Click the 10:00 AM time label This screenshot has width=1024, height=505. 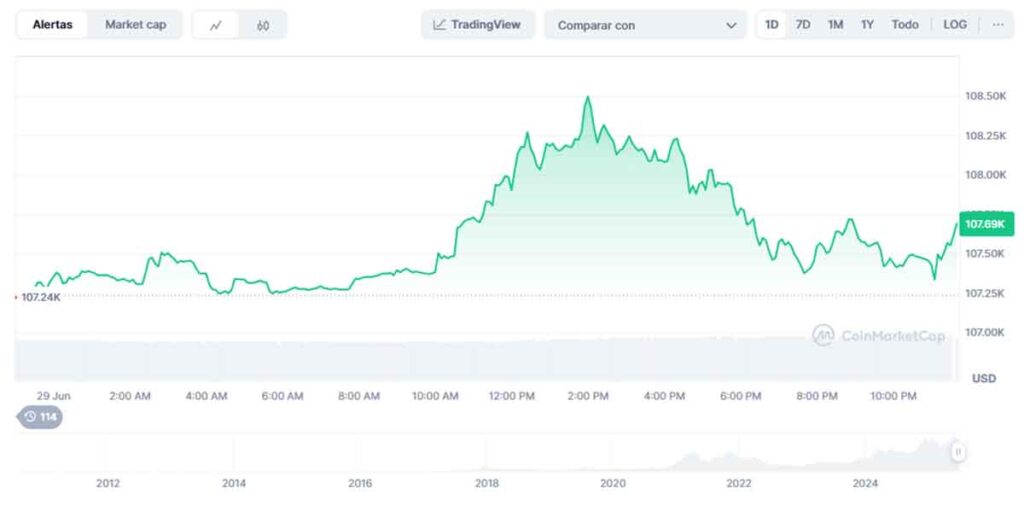coord(435,396)
